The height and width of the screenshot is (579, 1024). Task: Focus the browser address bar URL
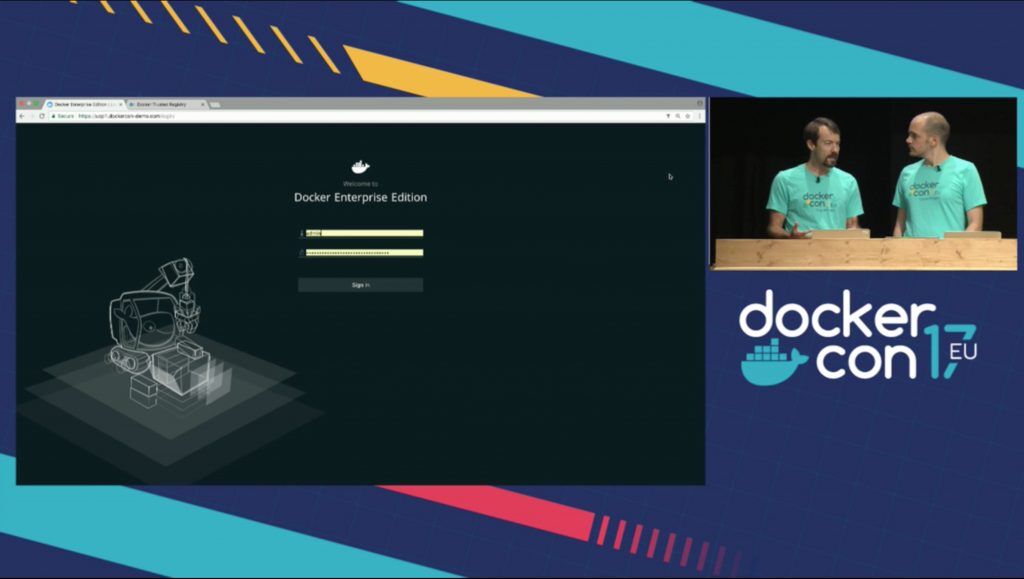pyautogui.click(x=127, y=116)
